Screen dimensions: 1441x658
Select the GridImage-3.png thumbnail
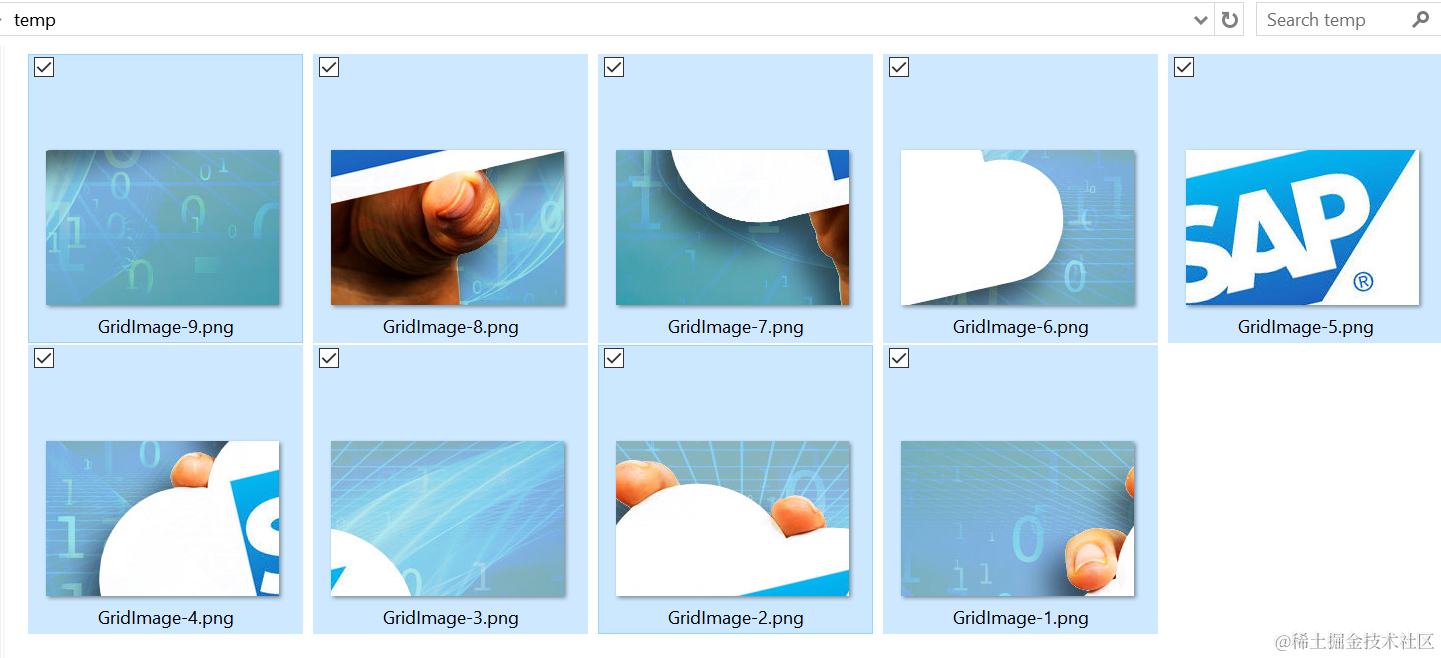447,518
